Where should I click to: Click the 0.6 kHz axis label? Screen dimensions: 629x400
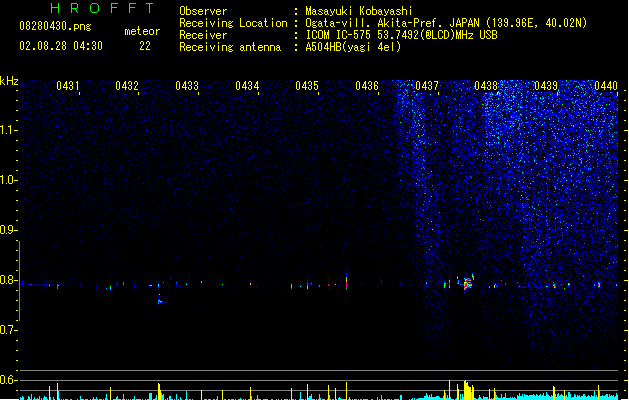8,380
